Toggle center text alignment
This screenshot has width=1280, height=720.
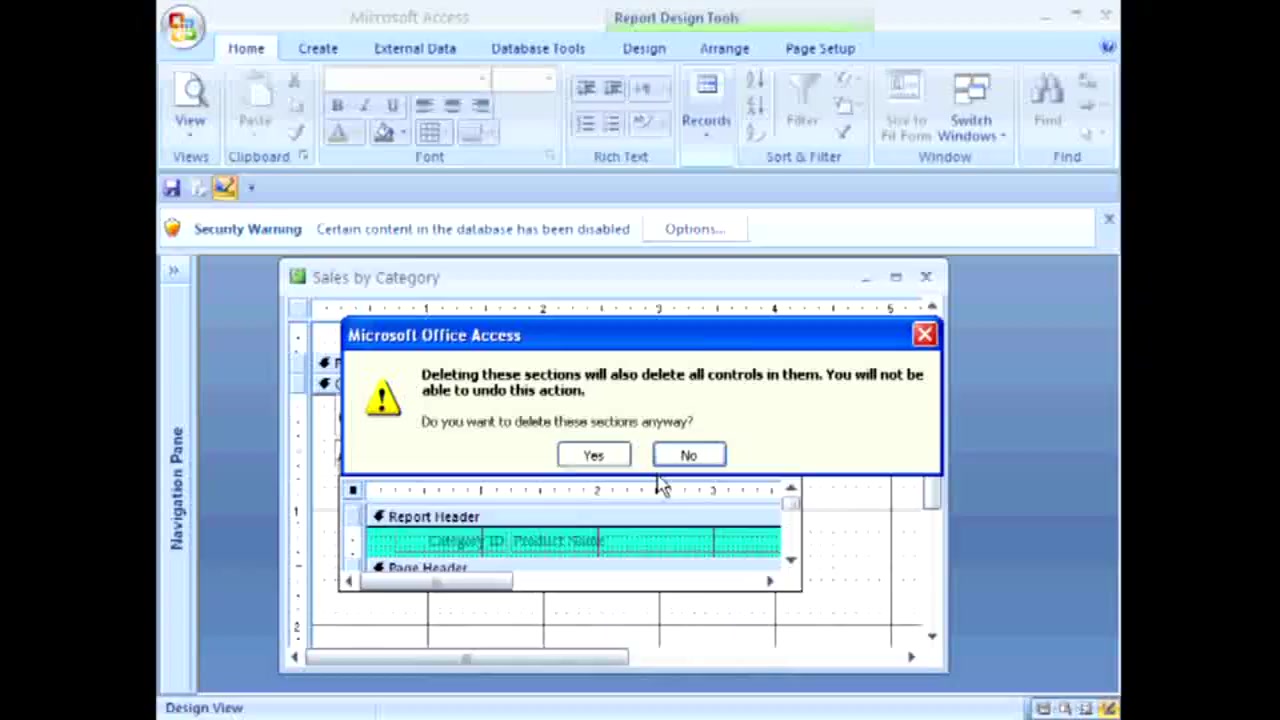click(452, 105)
